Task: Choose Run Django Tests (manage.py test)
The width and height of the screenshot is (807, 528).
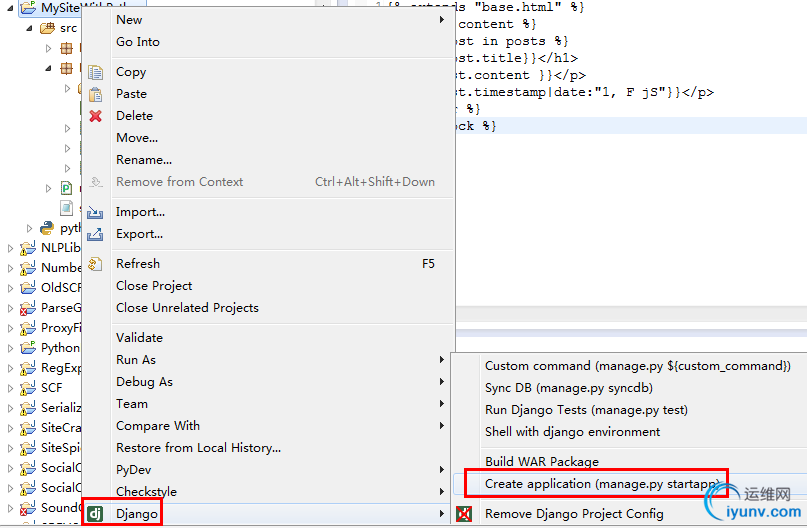Action: pos(586,410)
